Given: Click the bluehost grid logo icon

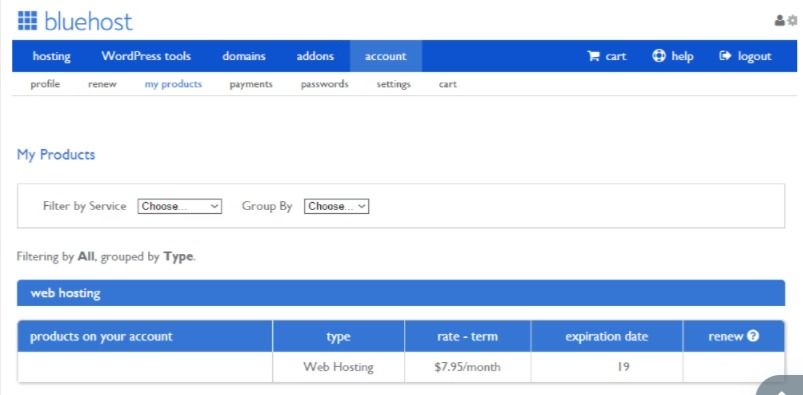Looking at the screenshot, I should (28, 20).
